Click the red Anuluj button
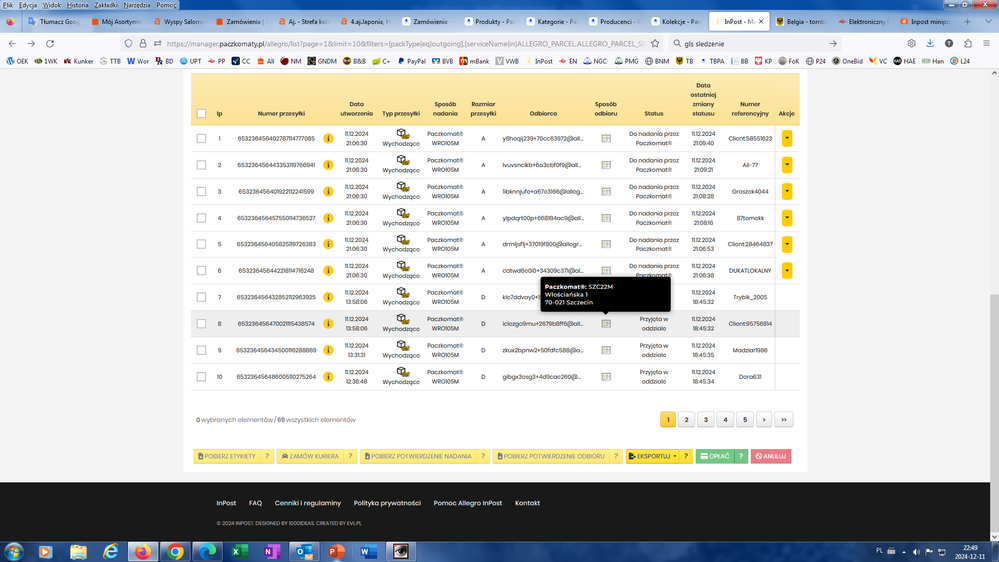The height and width of the screenshot is (562, 999). click(x=771, y=456)
